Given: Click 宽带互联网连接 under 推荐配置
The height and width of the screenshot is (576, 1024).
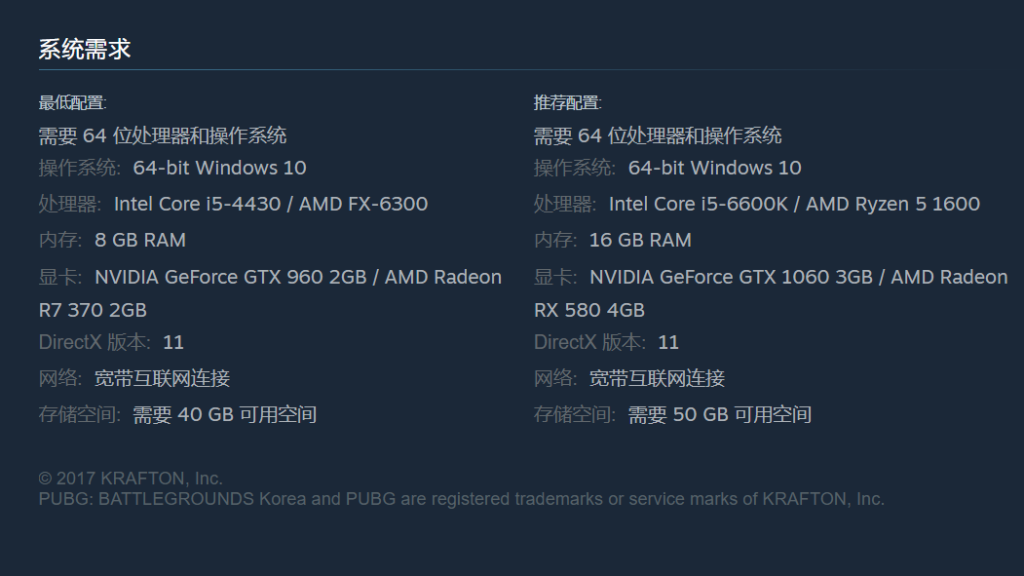Looking at the screenshot, I should click(658, 378).
